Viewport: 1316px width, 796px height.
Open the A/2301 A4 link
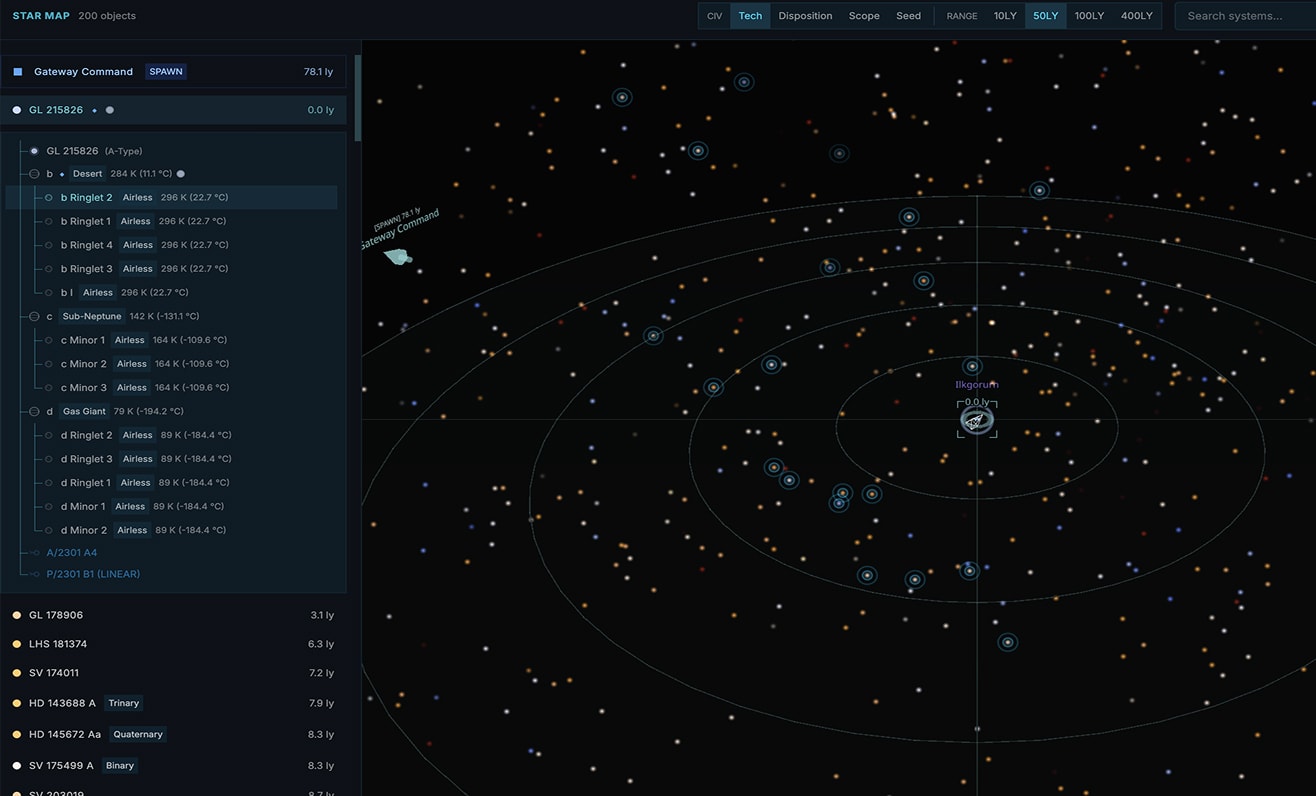(x=71, y=553)
